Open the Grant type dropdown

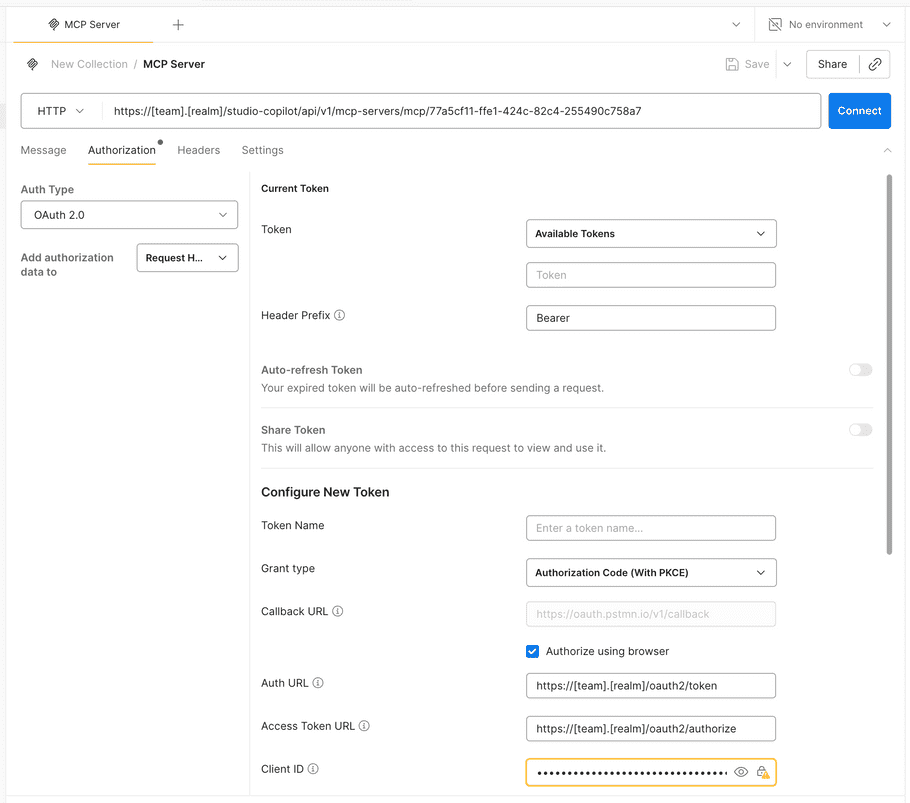tap(651, 572)
